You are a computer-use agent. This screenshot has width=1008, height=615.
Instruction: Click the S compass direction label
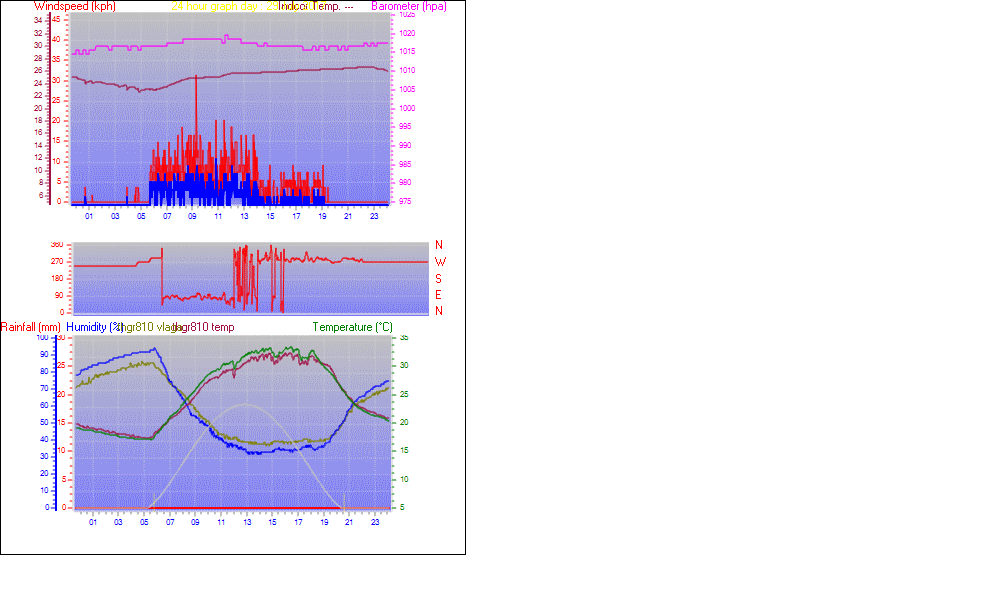point(439,279)
